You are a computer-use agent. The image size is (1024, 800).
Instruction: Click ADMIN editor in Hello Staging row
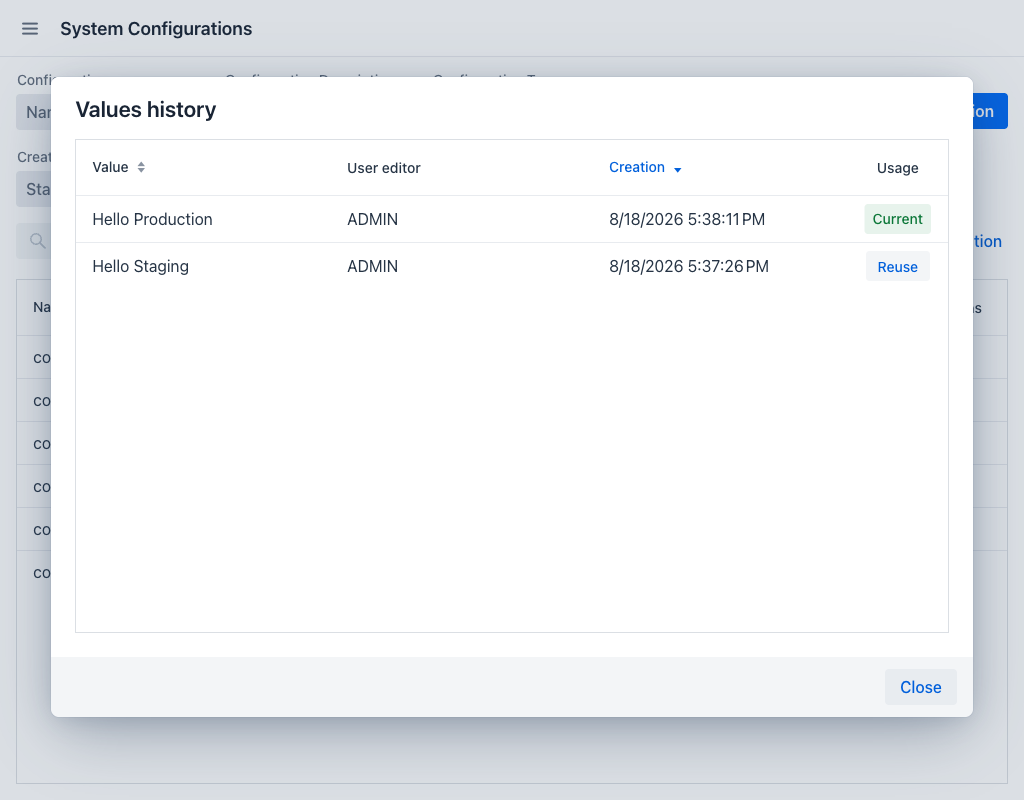tap(372, 266)
